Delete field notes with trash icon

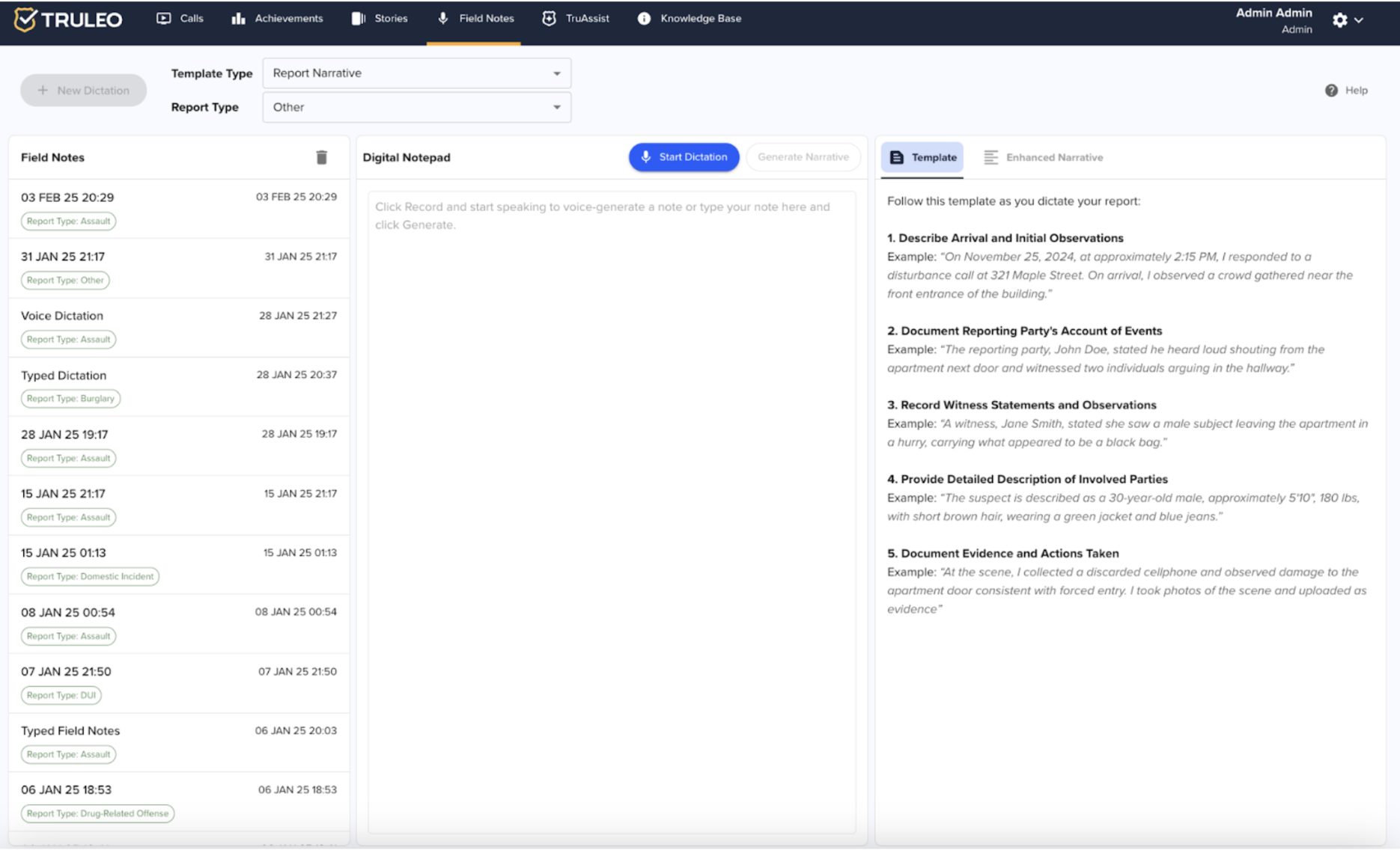(321, 157)
